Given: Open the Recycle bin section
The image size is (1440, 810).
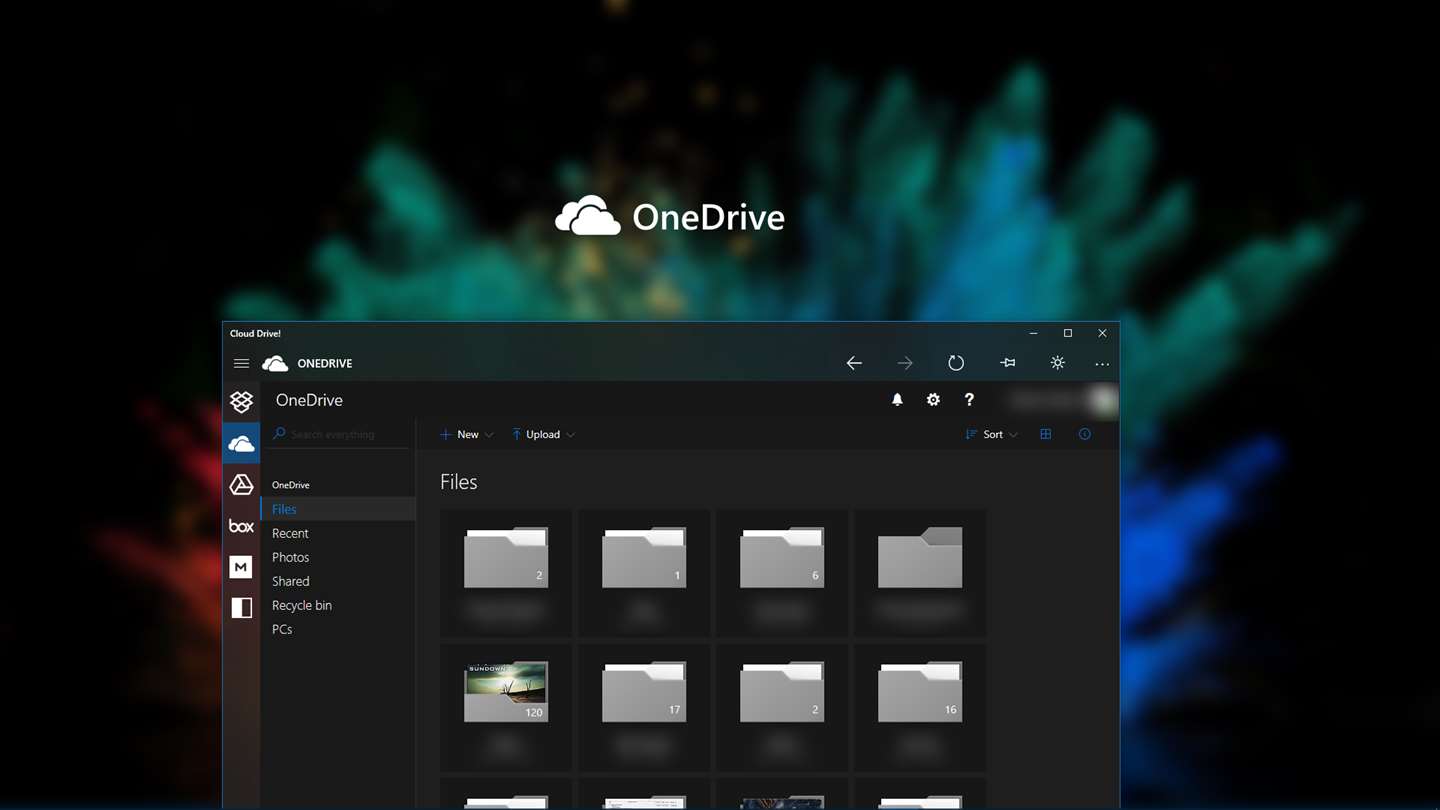Looking at the screenshot, I should [301, 605].
